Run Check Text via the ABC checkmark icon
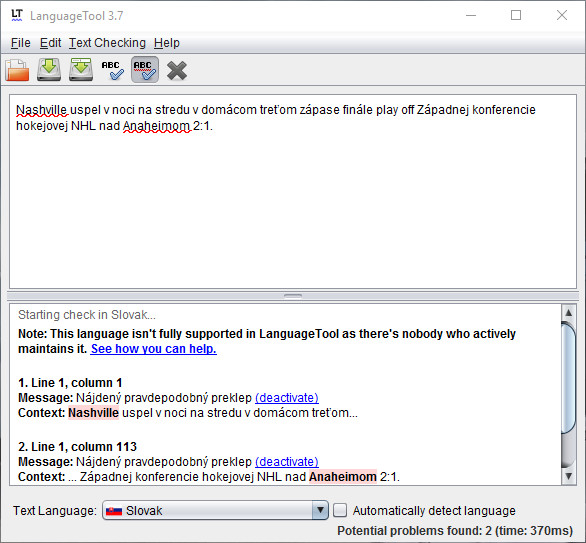This screenshot has width=586, height=543. click(x=113, y=70)
